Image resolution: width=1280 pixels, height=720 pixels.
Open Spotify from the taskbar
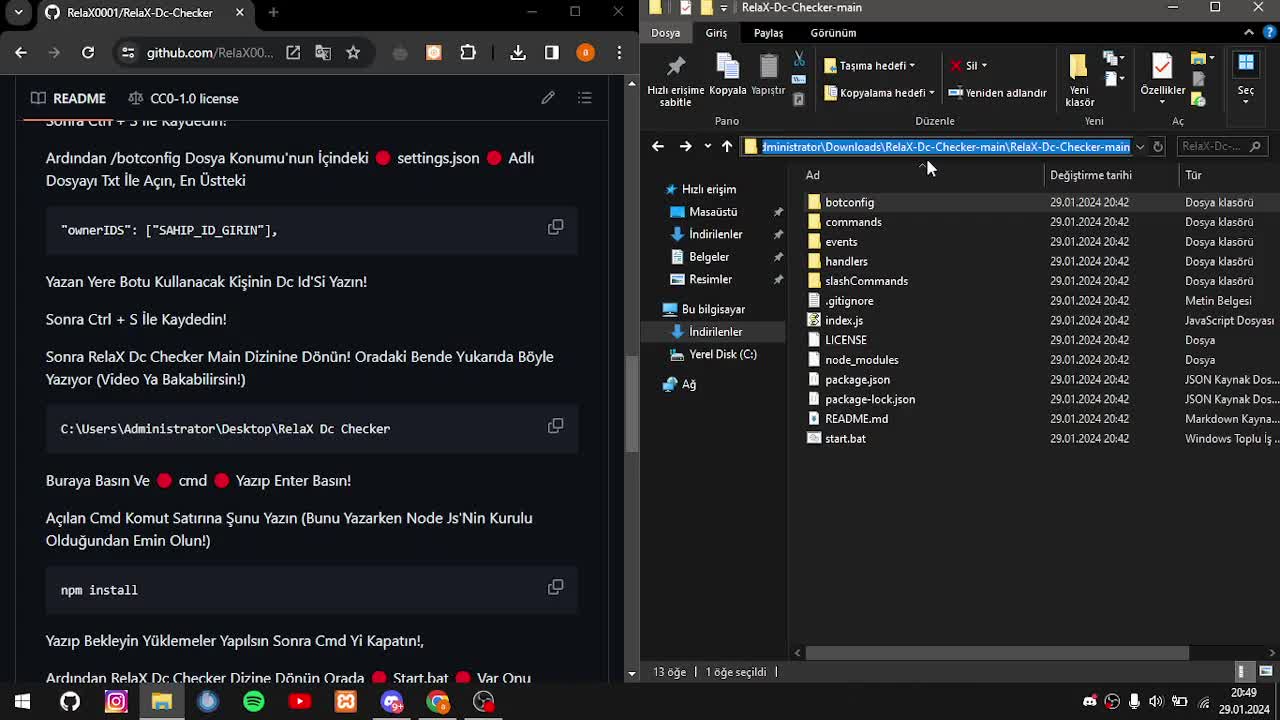pos(254,701)
